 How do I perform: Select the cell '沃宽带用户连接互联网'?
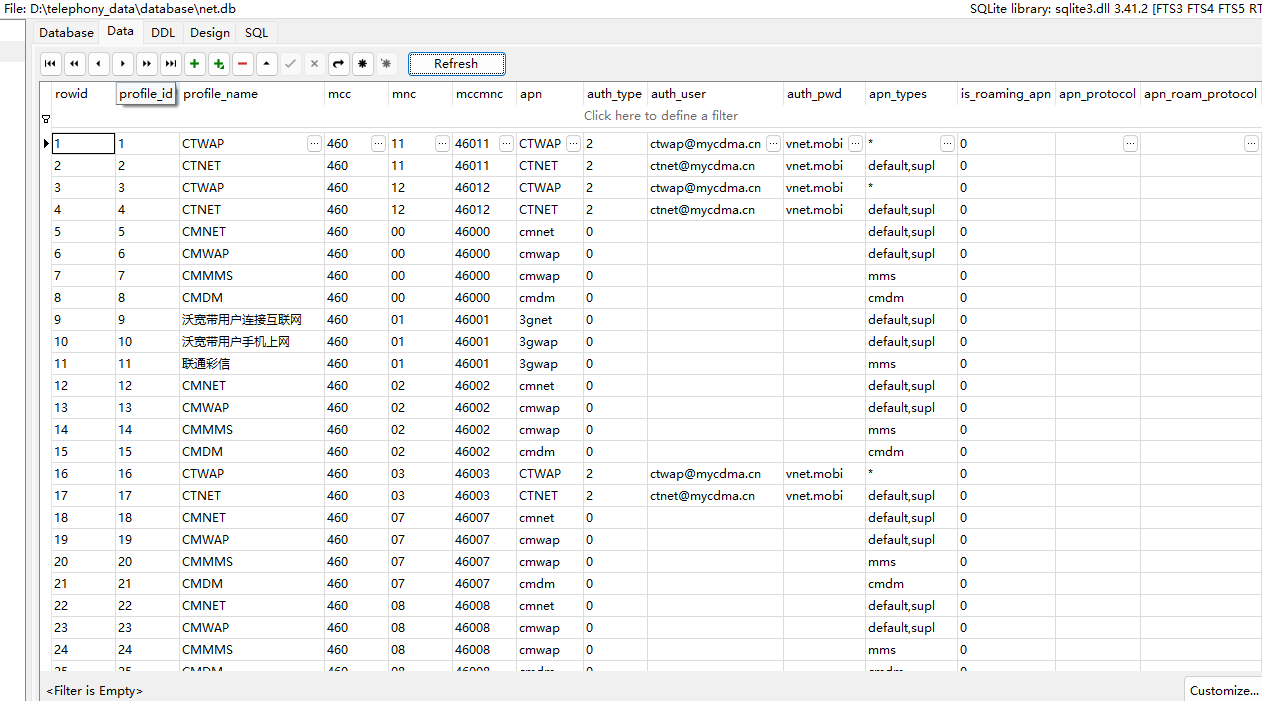point(252,320)
